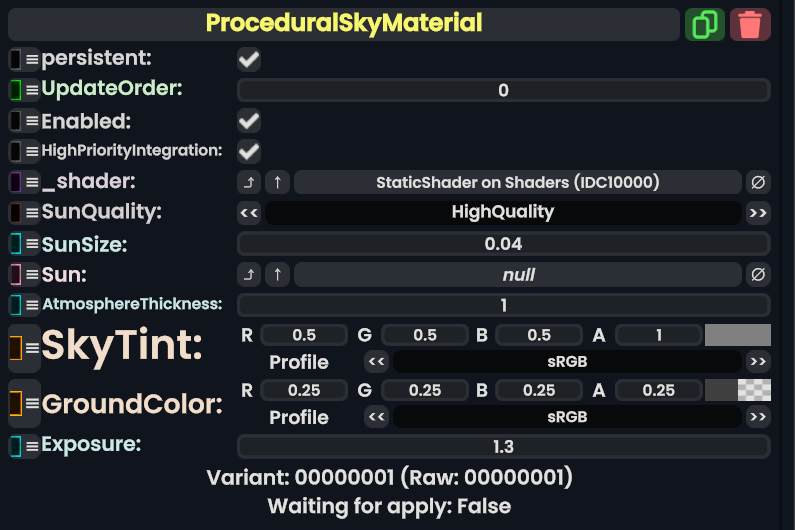The width and height of the screenshot is (795, 530).
Task: Toggle the persistent checkbox
Action: (x=249, y=60)
